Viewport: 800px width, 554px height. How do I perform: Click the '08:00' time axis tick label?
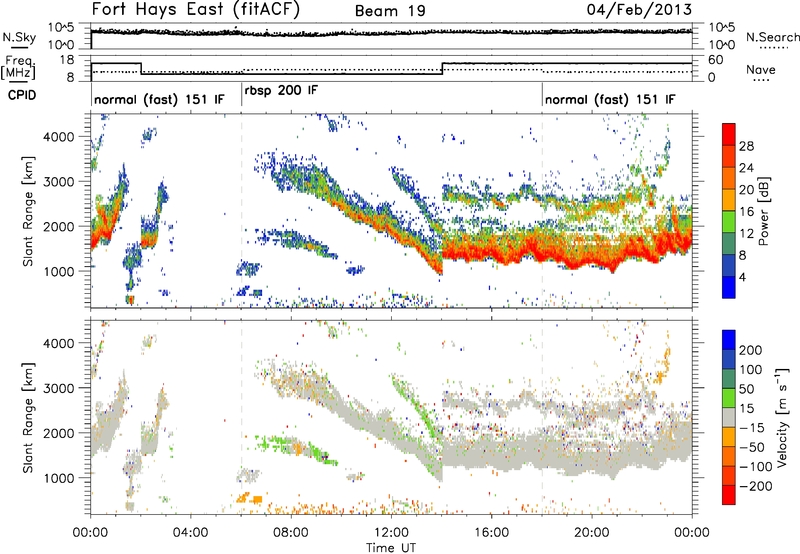point(291,532)
